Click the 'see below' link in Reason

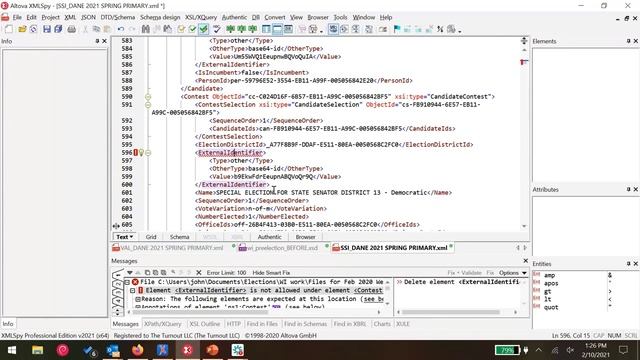point(373,299)
